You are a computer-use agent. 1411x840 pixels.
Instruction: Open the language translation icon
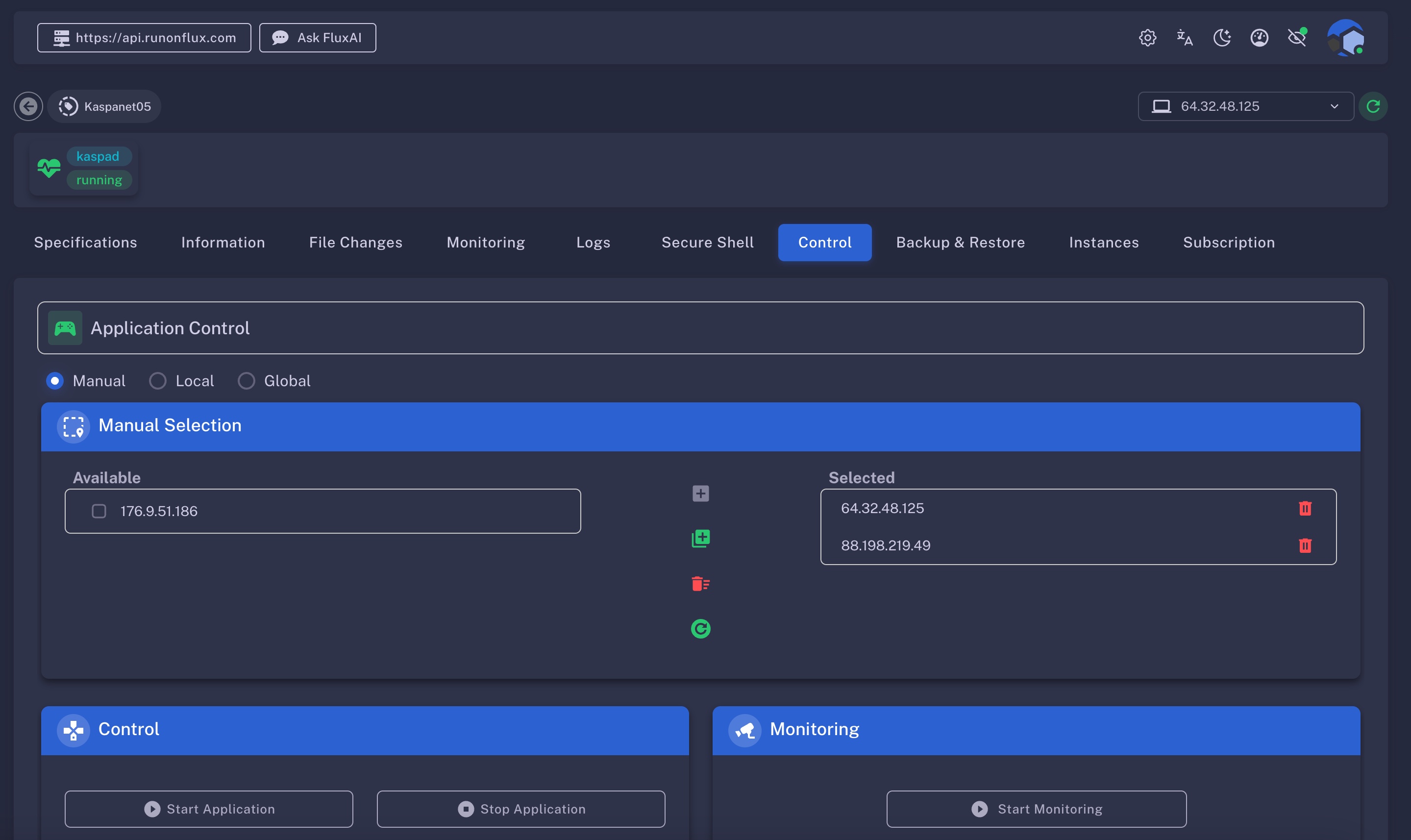coord(1185,38)
